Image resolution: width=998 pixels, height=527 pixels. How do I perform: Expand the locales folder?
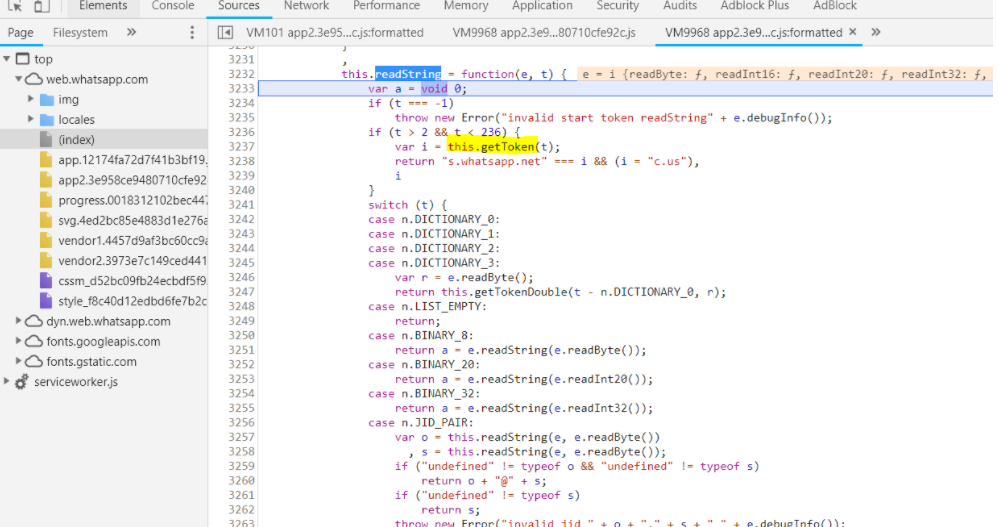(x=31, y=119)
